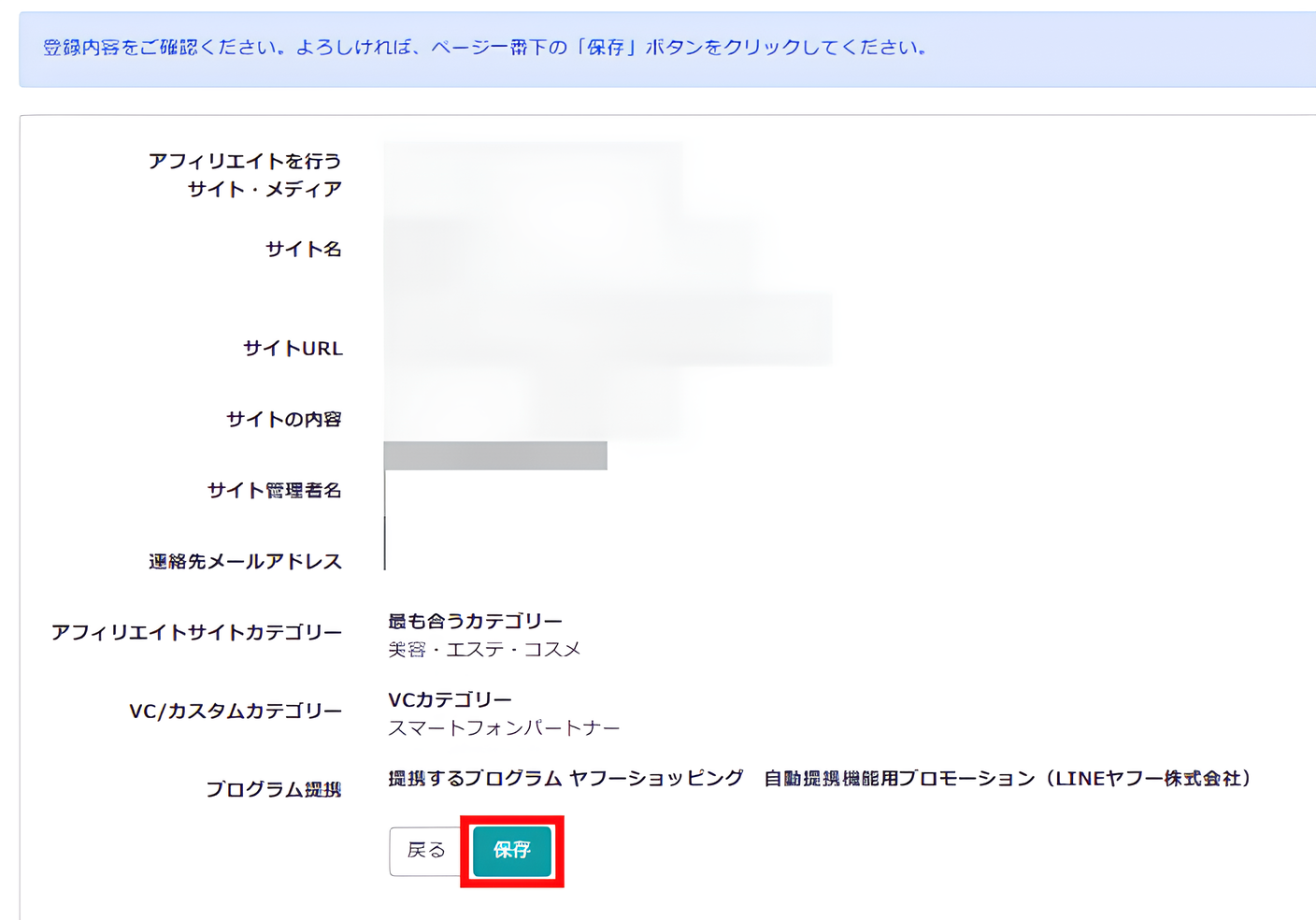Click the サイト管理者名 label

pos(276,490)
